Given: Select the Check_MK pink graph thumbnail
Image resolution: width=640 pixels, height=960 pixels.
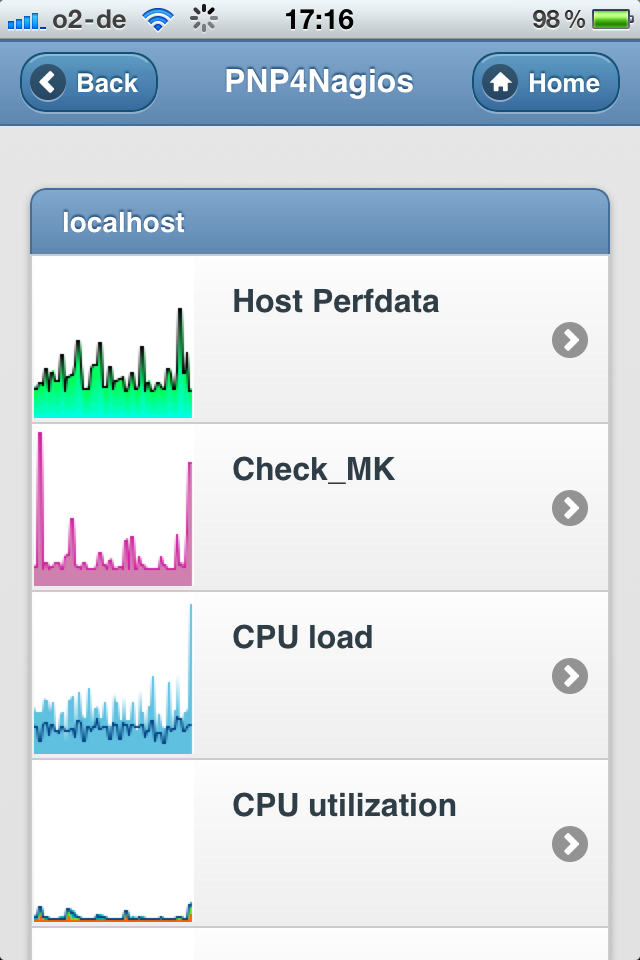Looking at the screenshot, I should pos(113,507).
